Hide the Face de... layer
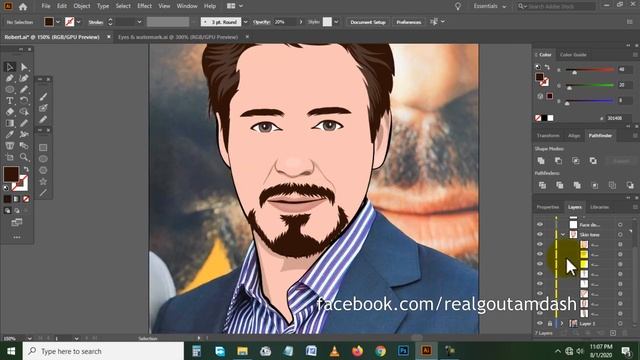This screenshot has height=360, width=640. tap(540, 224)
